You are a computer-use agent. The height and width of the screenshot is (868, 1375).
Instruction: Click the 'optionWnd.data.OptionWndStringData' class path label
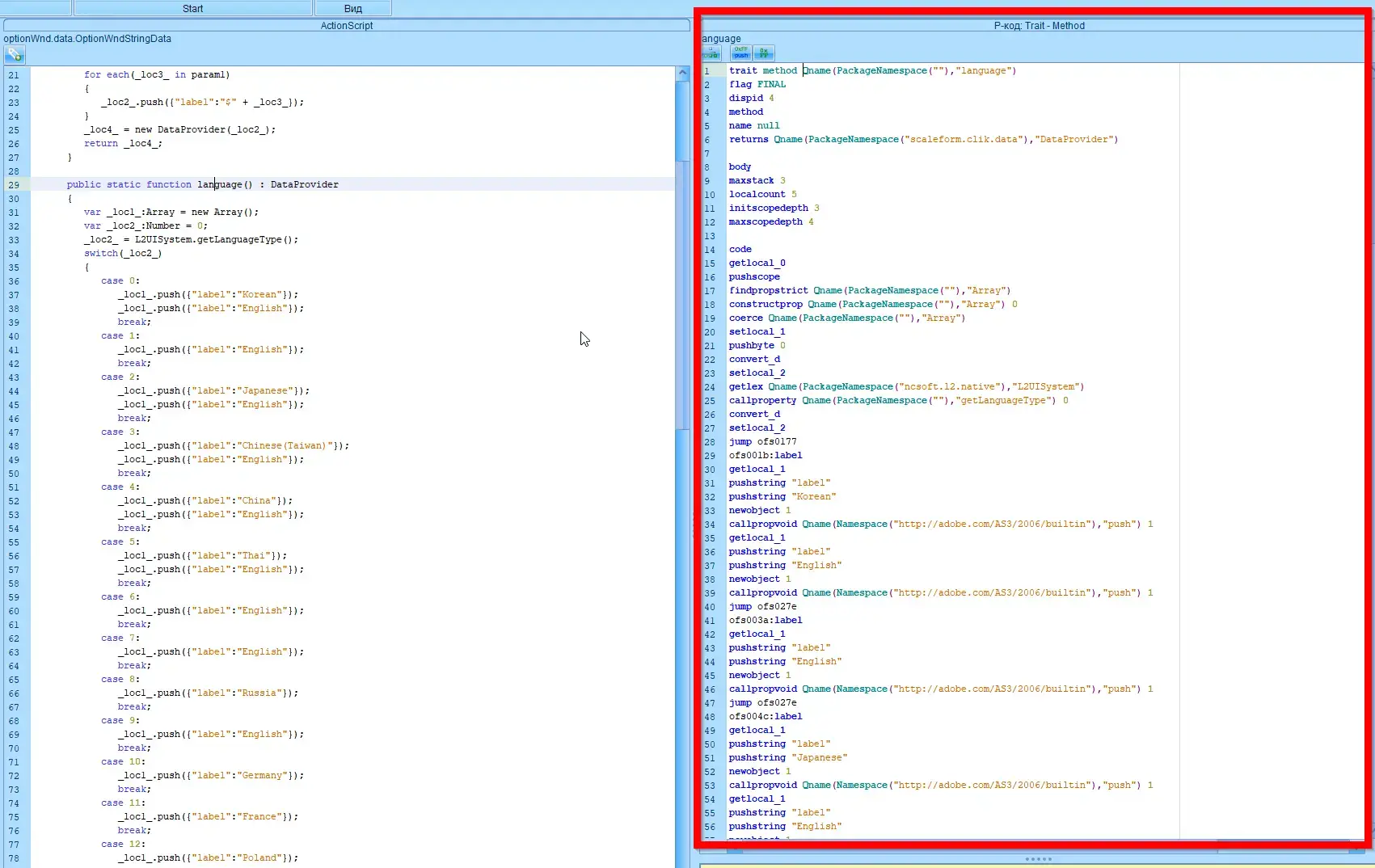[87, 39]
